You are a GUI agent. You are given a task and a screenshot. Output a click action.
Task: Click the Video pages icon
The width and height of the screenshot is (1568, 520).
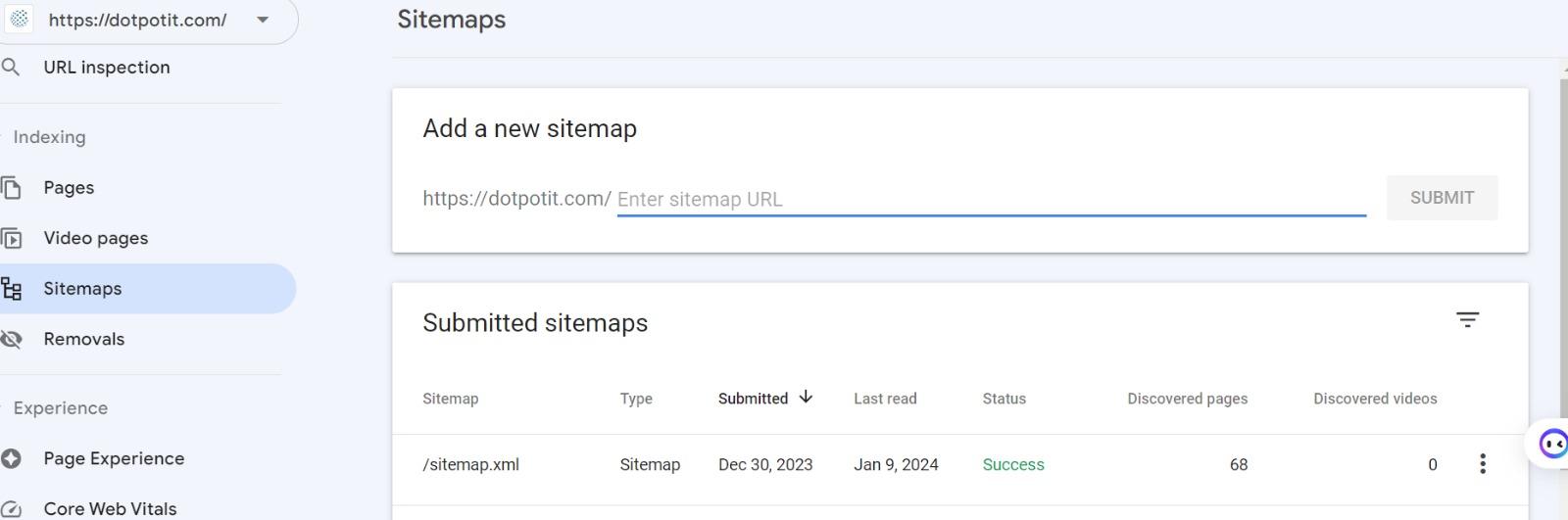[11, 238]
